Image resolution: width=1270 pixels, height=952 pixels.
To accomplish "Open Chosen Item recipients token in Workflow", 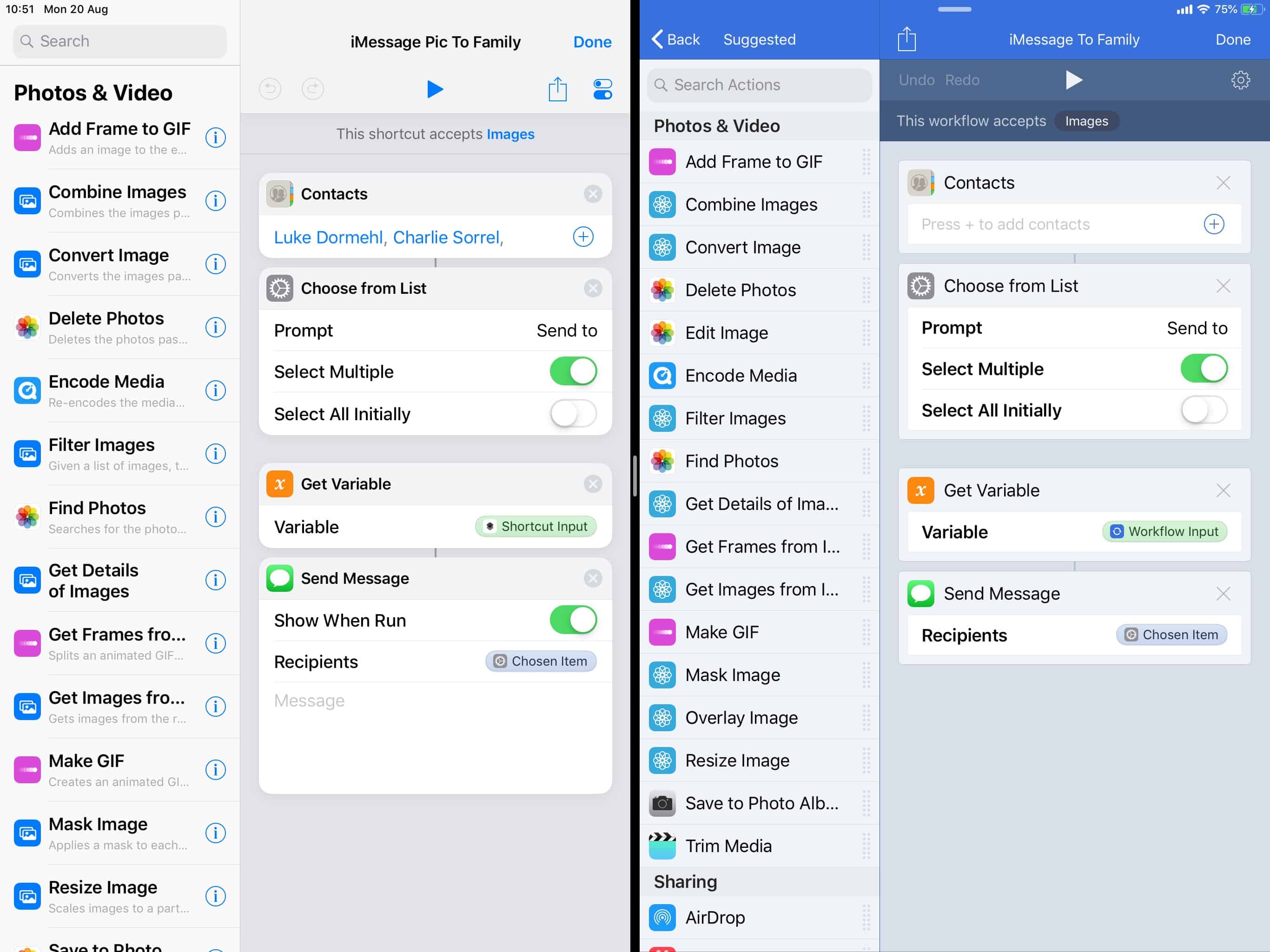I will (1171, 635).
